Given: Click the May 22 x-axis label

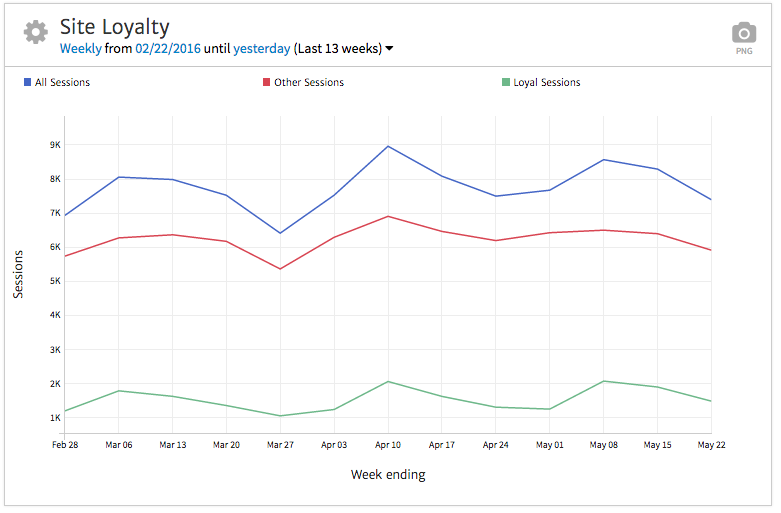Looking at the screenshot, I should (x=711, y=445).
